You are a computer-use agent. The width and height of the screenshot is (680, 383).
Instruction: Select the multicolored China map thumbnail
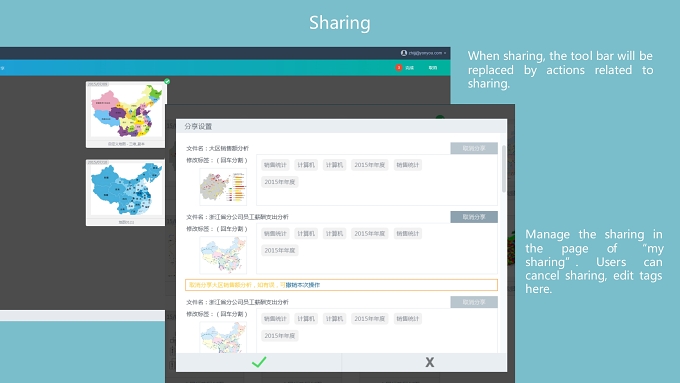click(x=125, y=114)
